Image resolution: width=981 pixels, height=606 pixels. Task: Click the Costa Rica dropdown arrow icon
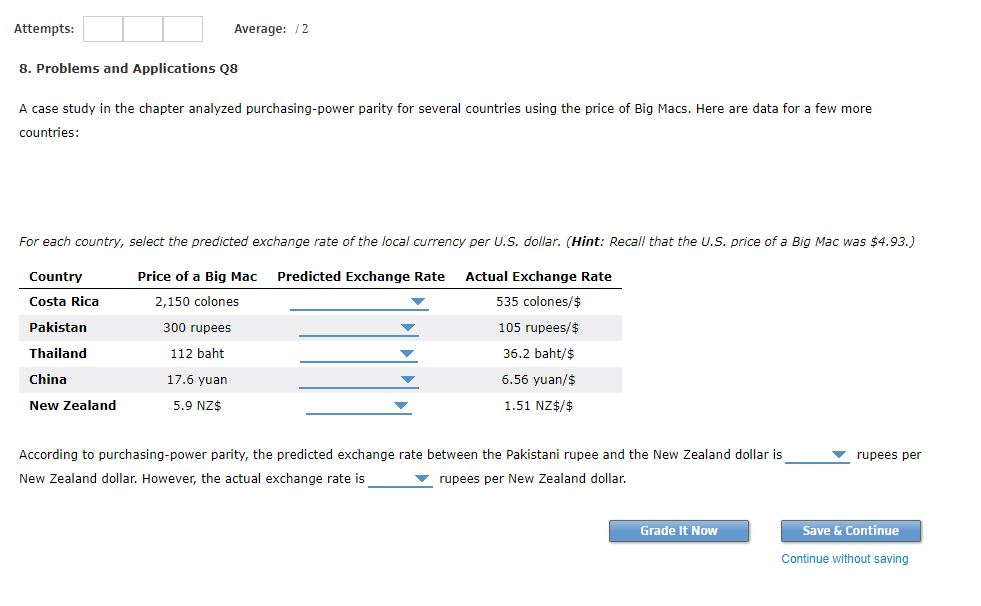point(418,301)
